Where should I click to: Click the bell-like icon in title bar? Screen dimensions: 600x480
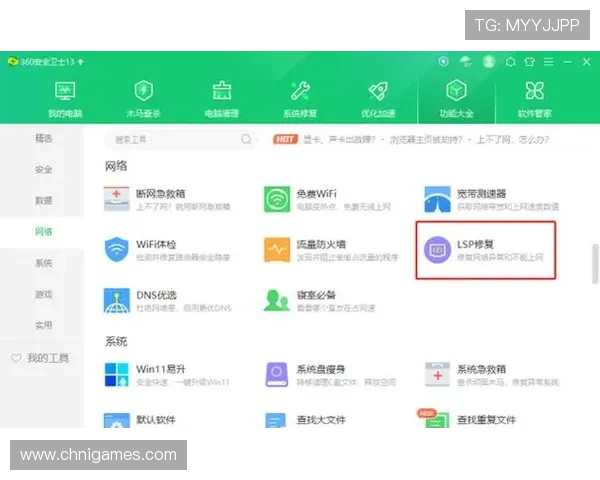[x=510, y=62]
